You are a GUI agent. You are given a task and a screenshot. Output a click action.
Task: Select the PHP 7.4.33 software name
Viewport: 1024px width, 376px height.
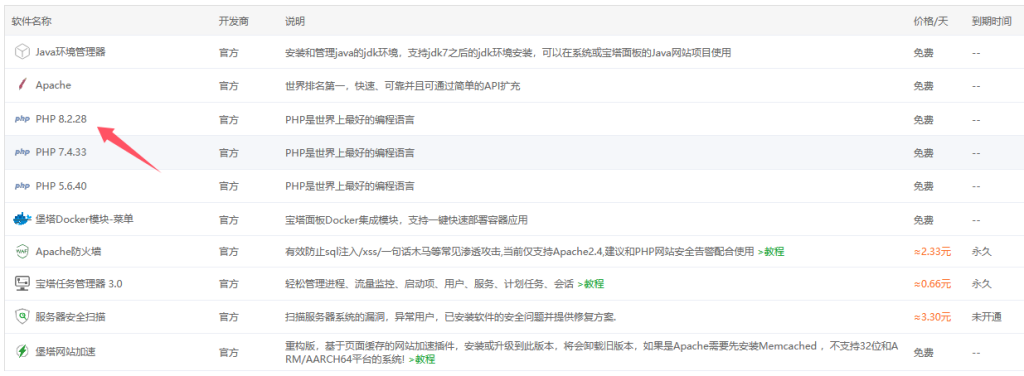[x=61, y=152]
